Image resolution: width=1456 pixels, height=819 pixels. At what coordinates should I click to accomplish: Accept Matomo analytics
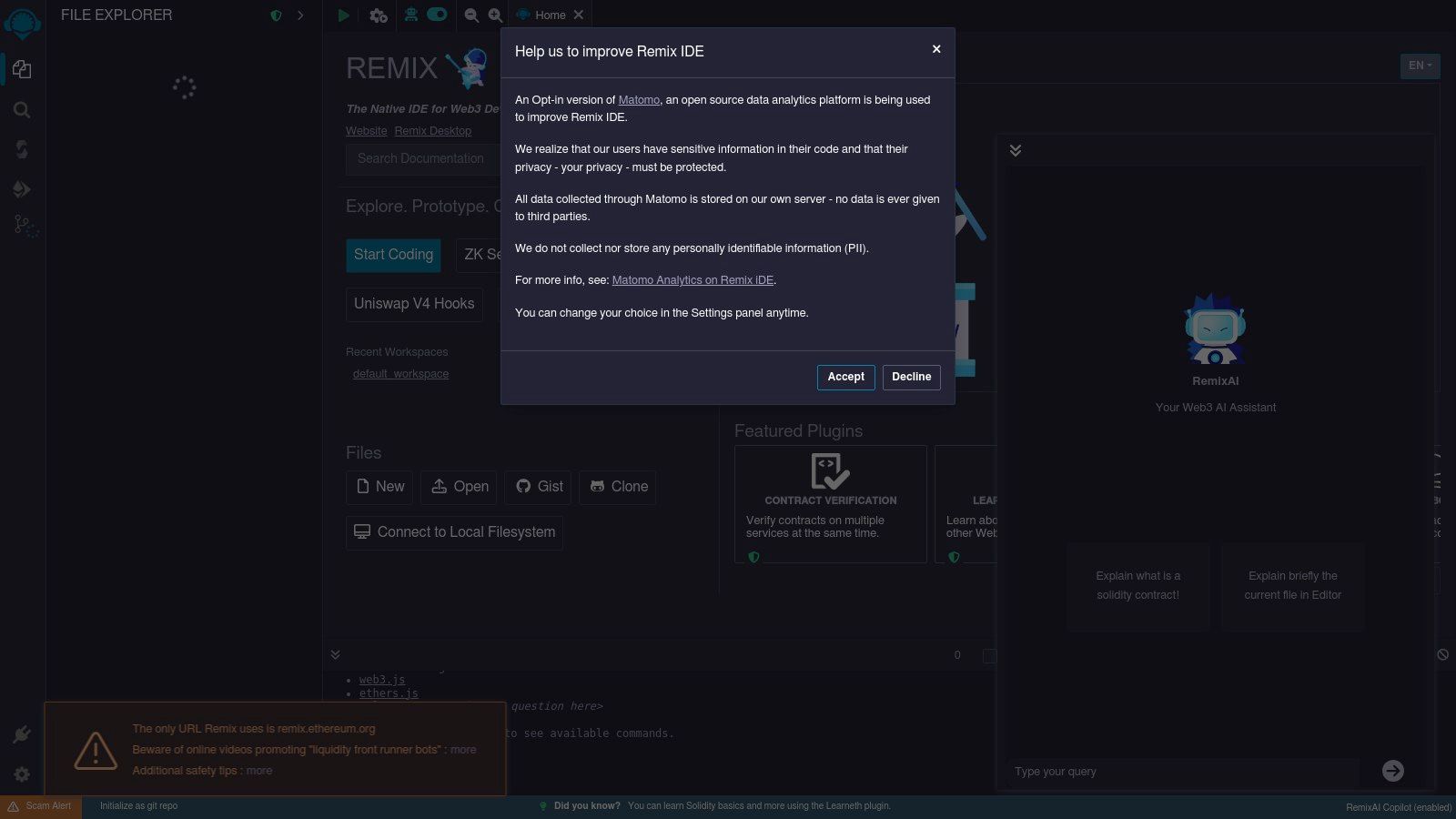[845, 377]
